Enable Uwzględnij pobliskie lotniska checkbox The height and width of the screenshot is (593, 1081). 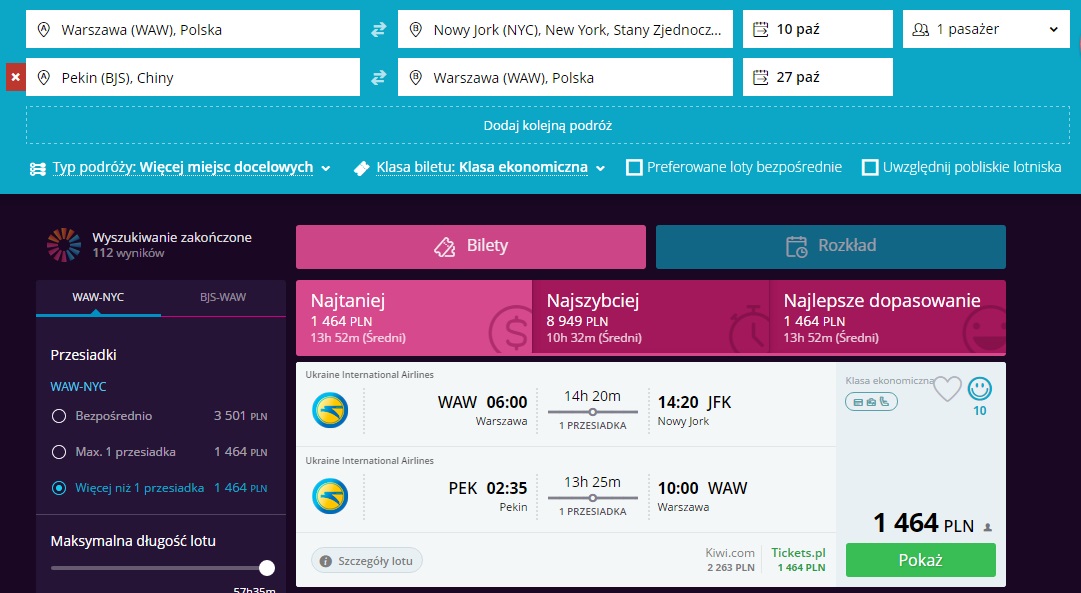point(870,168)
